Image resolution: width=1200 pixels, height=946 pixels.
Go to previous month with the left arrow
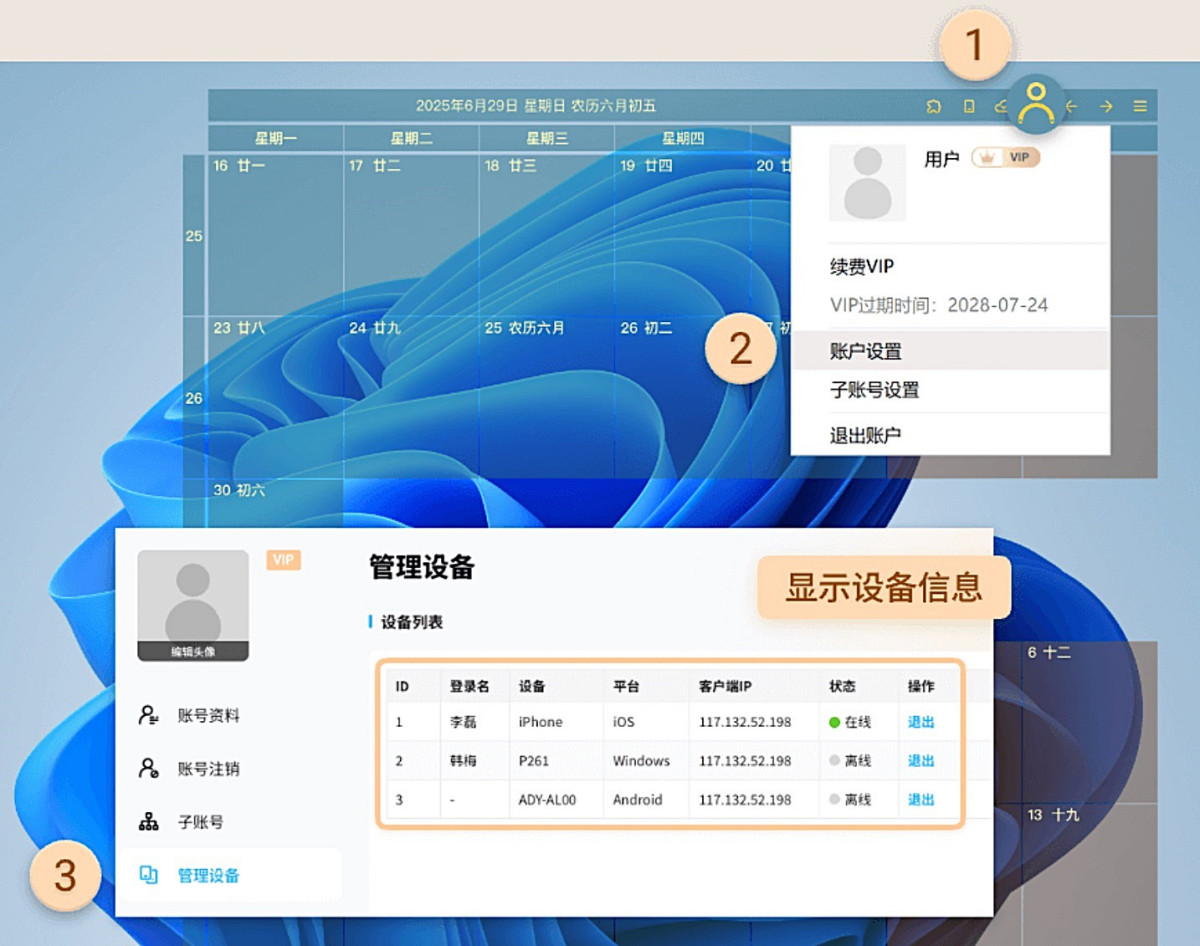[1071, 105]
